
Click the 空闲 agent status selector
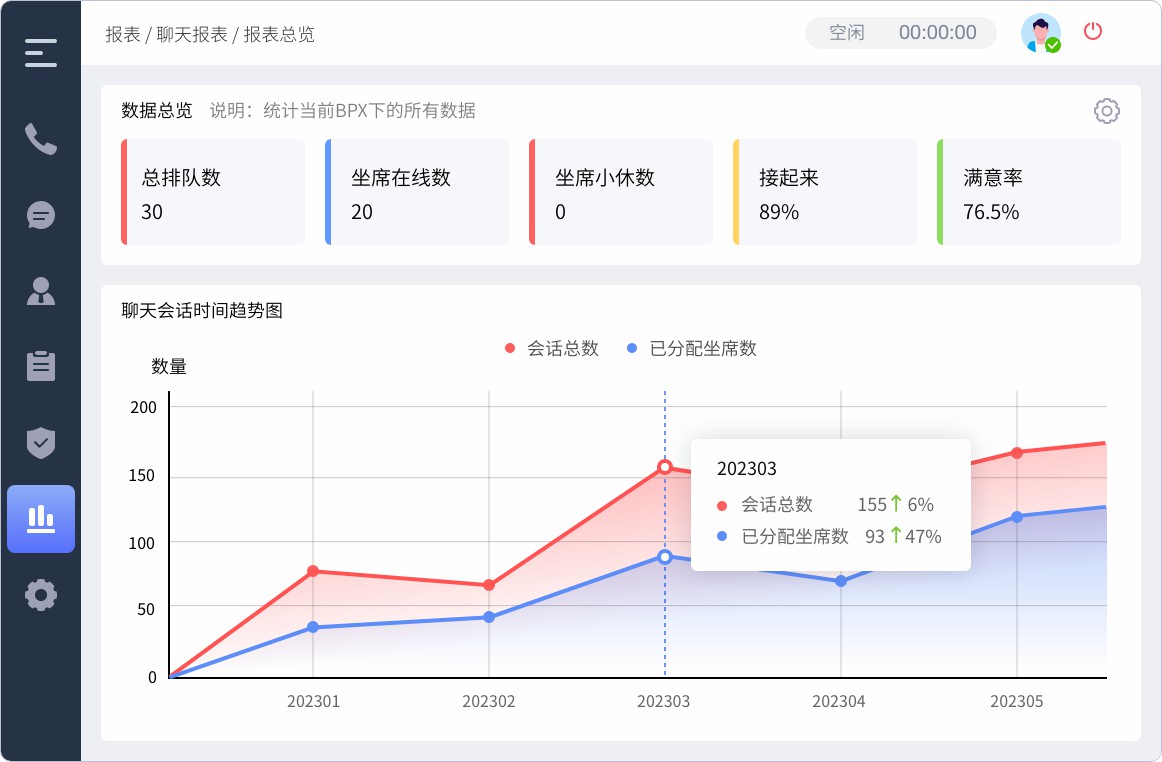coord(846,31)
